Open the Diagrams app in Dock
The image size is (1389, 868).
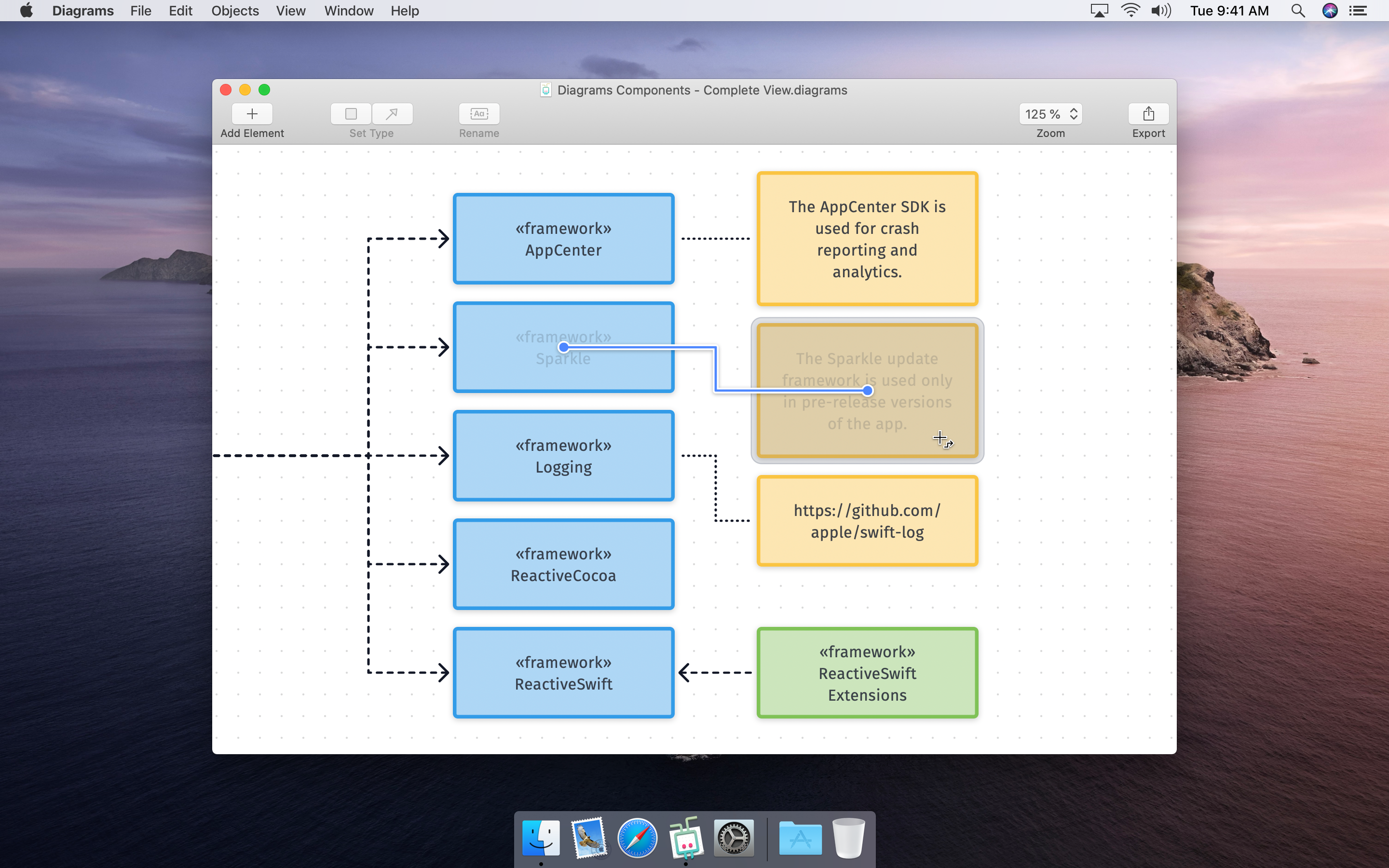pos(685,839)
